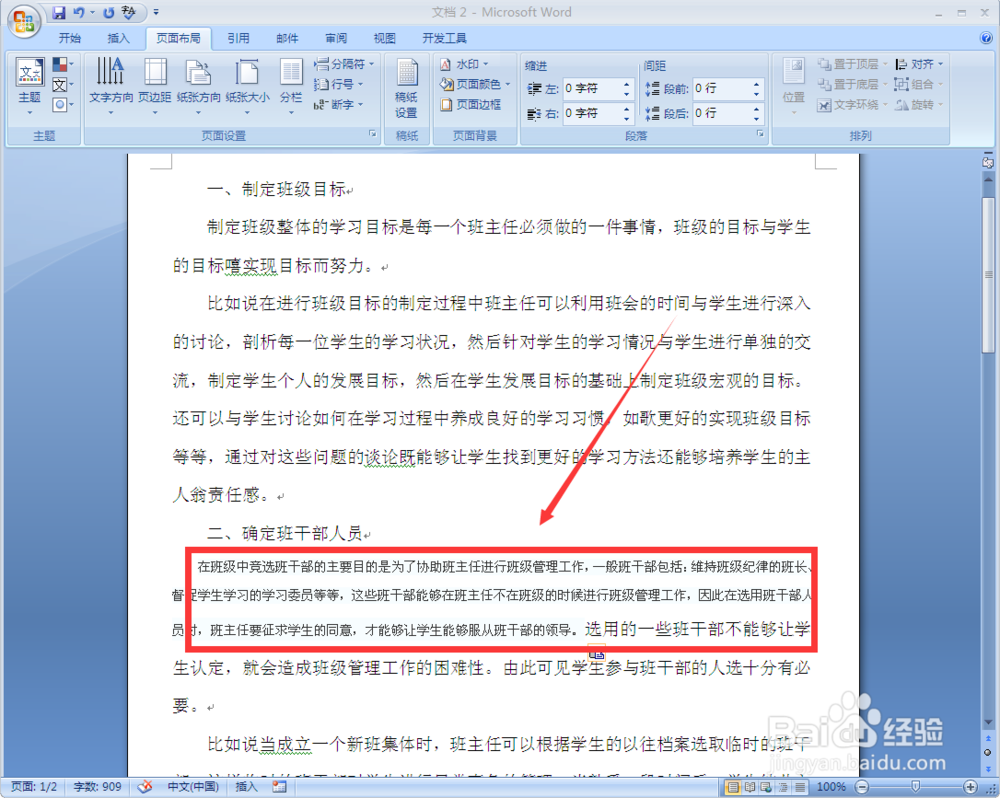Viewport: 1000px width, 798px height.
Task: Click the proofing errors status icon
Action: click(145, 787)
